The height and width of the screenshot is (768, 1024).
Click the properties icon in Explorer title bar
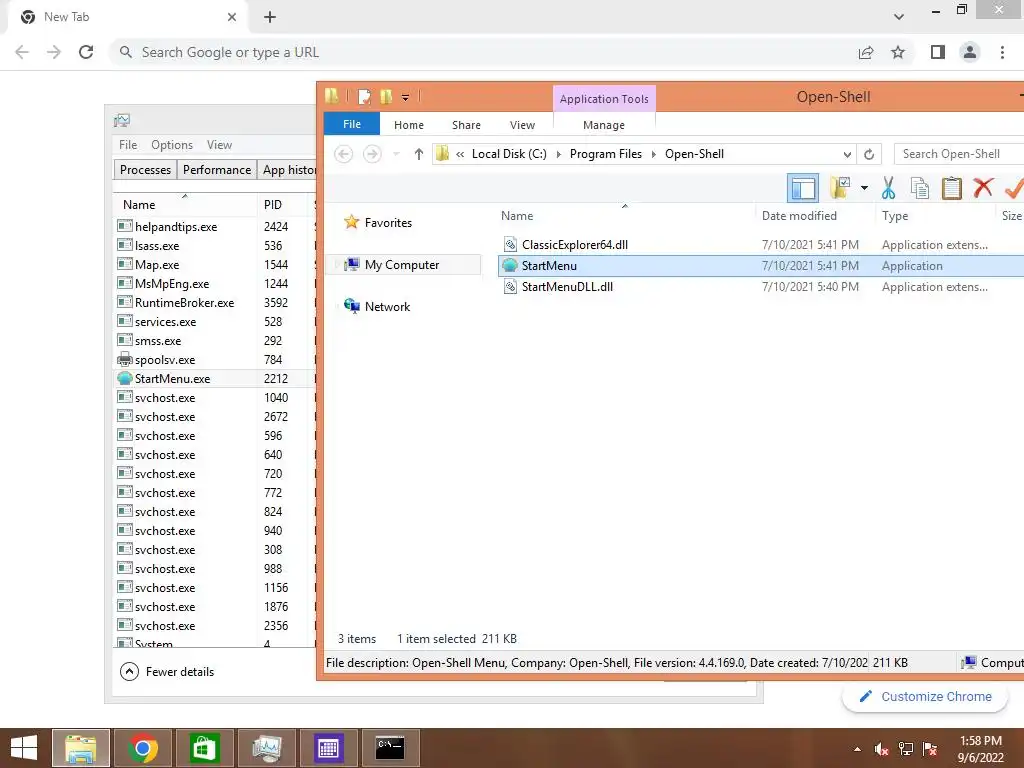click(364, 97)
